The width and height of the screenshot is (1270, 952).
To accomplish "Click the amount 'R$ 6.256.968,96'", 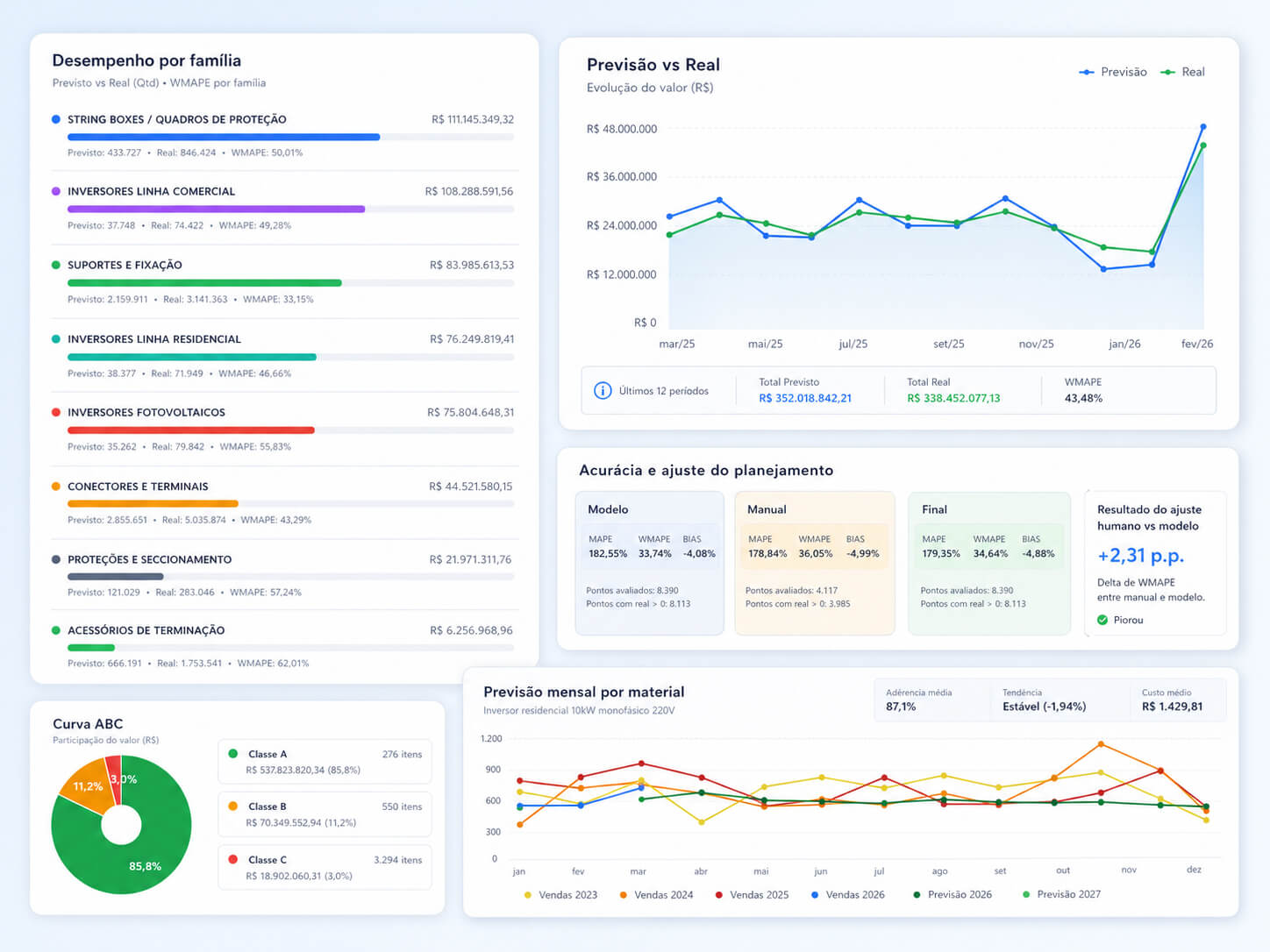I will coord(471,630).
